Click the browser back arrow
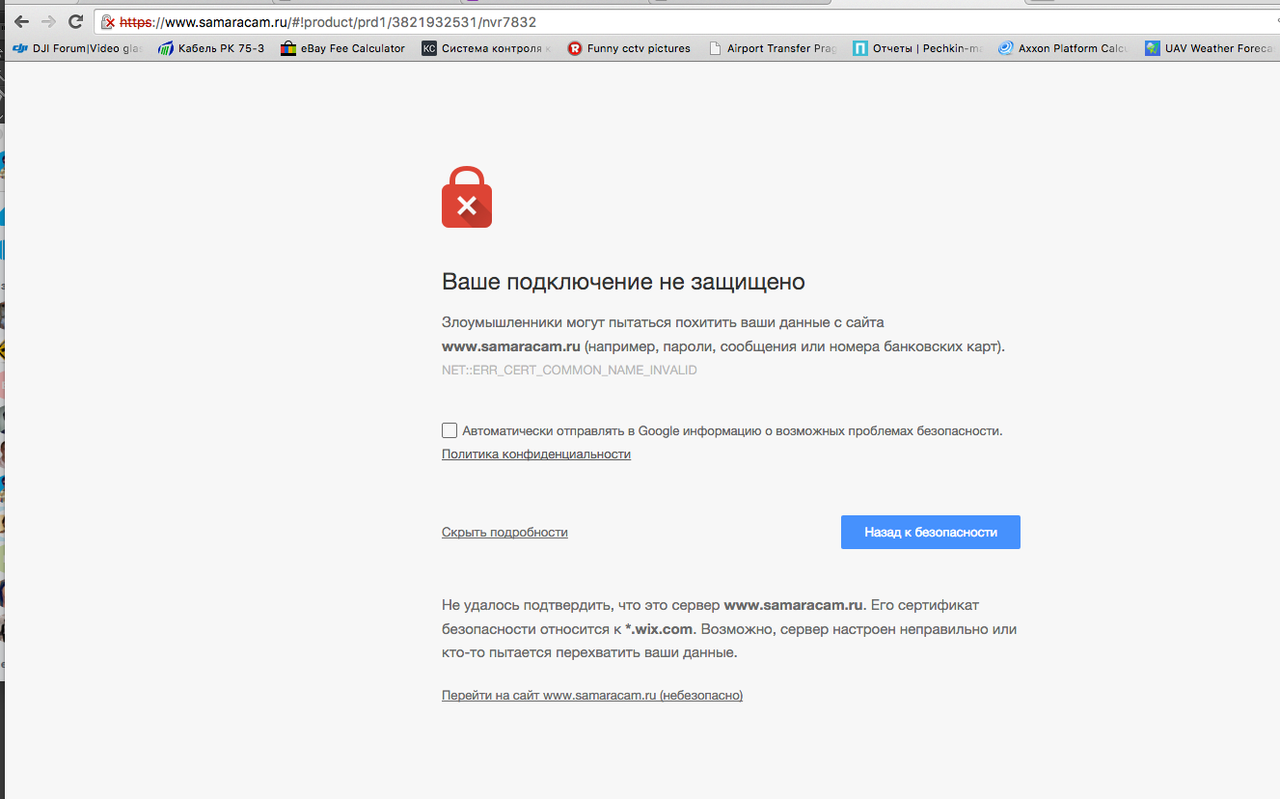Image resolution: width=1280 pixels, height=799 pixels. click(21, 22)
